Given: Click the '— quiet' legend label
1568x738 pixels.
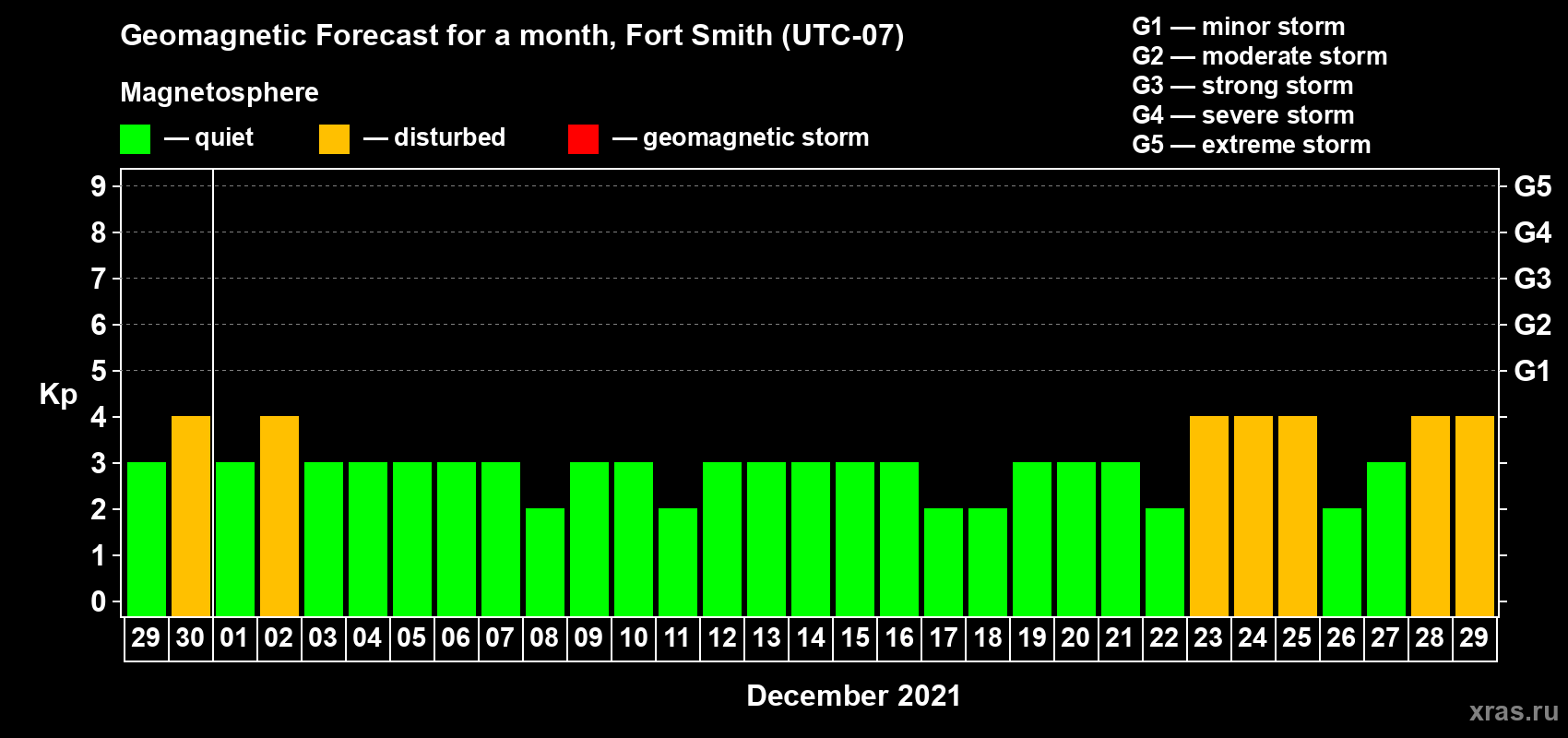Looking at the screenshot, I should click(x=208, y=137).
